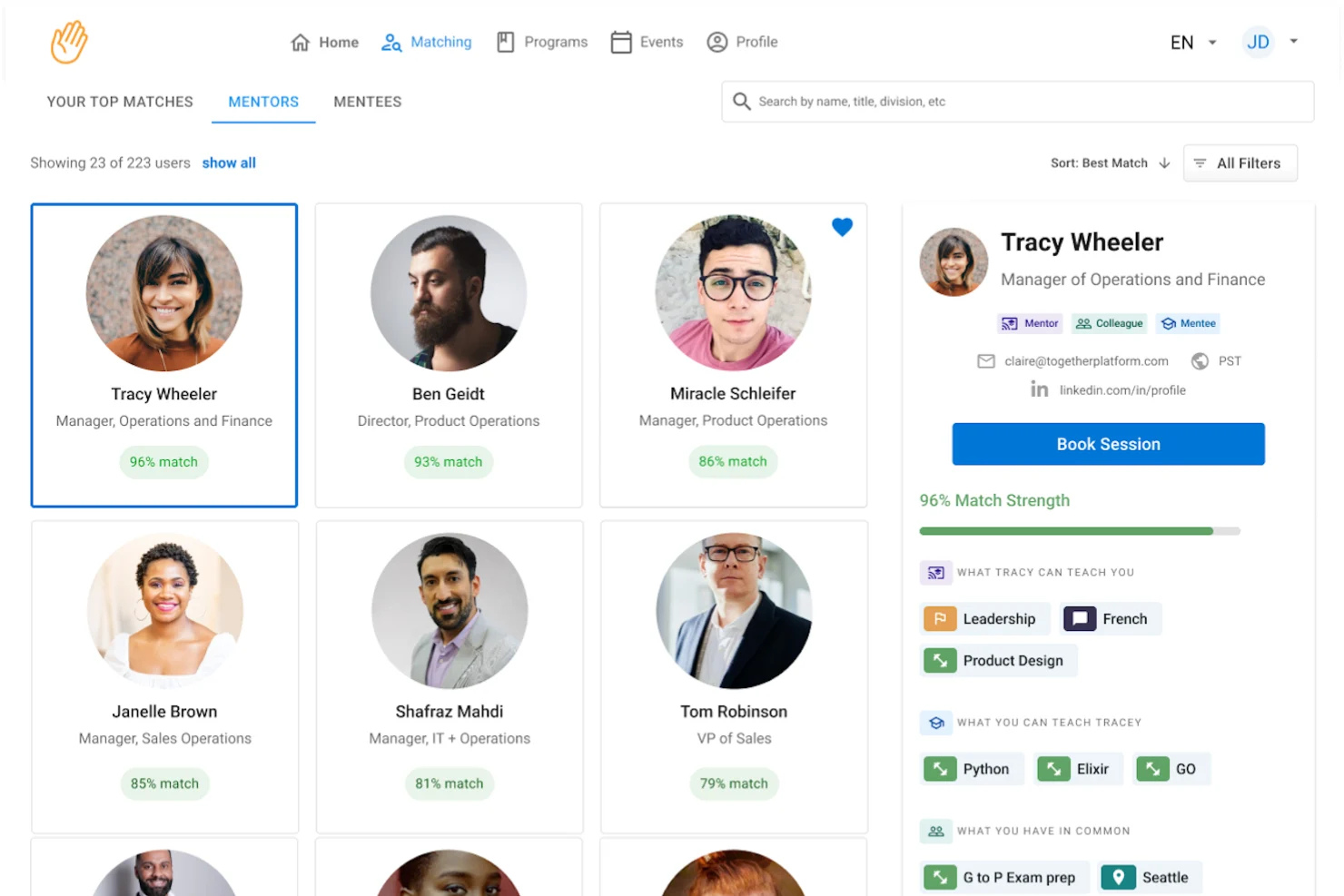Screen dimensions: 1344x896
Task: Click the Python skill green icon
Action: pyautogui.click(x=940, y=769)
